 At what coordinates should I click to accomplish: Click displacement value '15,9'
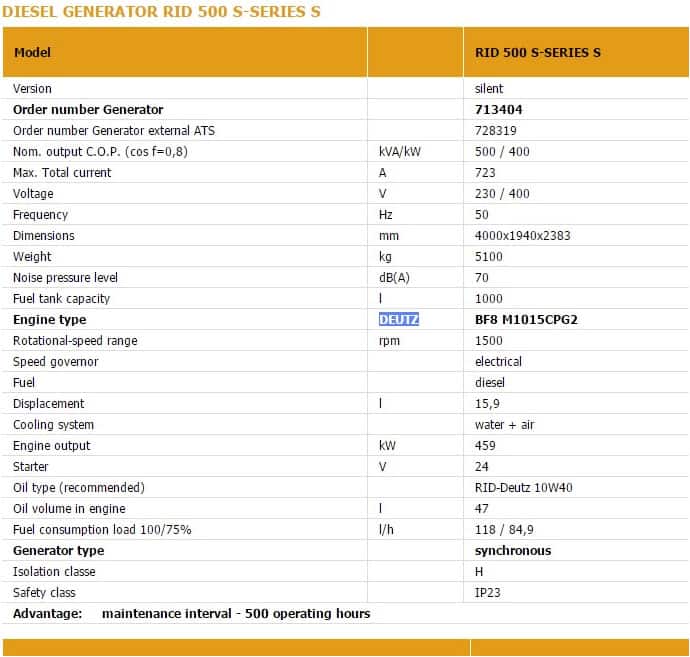pos(487,404)
